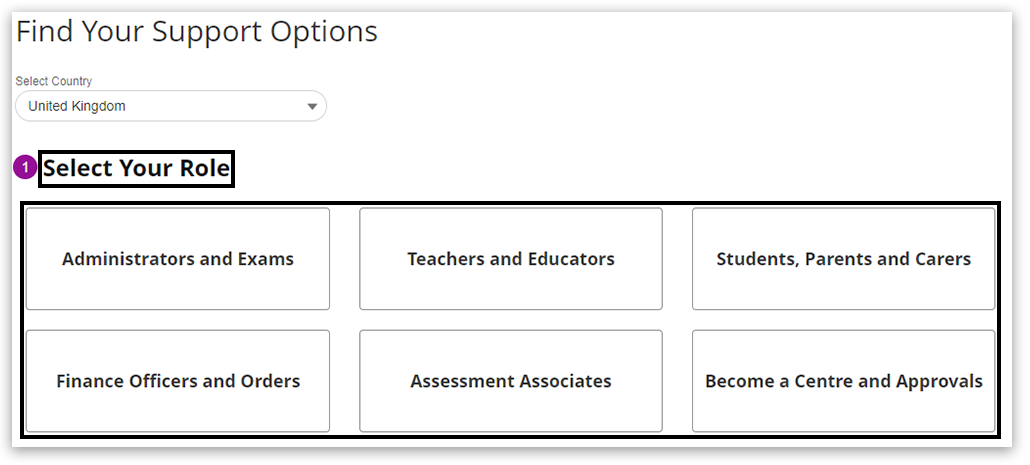Open the Select Country combo box
The height and width of the screenshot is (465, 1030).
click(x=170, y=107)
